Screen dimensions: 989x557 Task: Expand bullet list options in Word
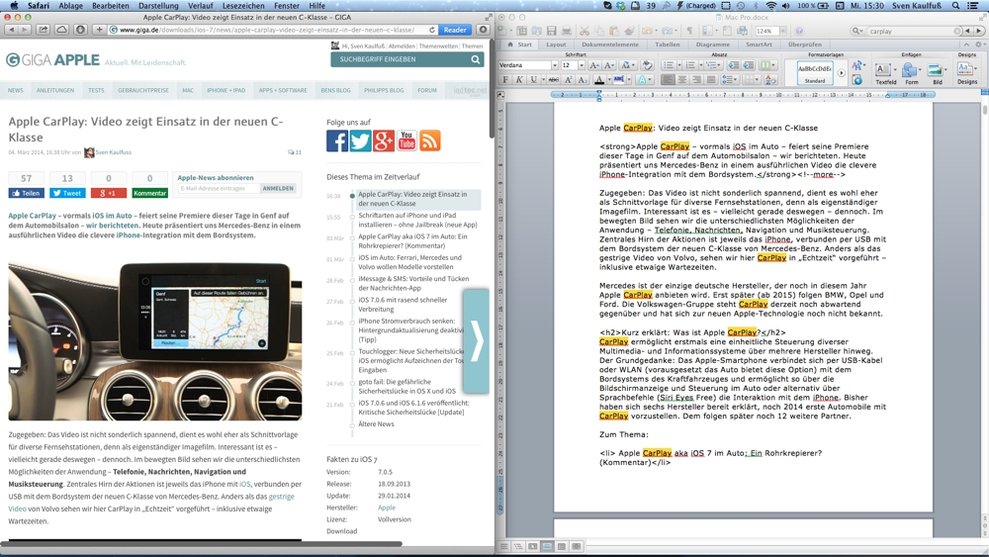[x=679, y=65]
